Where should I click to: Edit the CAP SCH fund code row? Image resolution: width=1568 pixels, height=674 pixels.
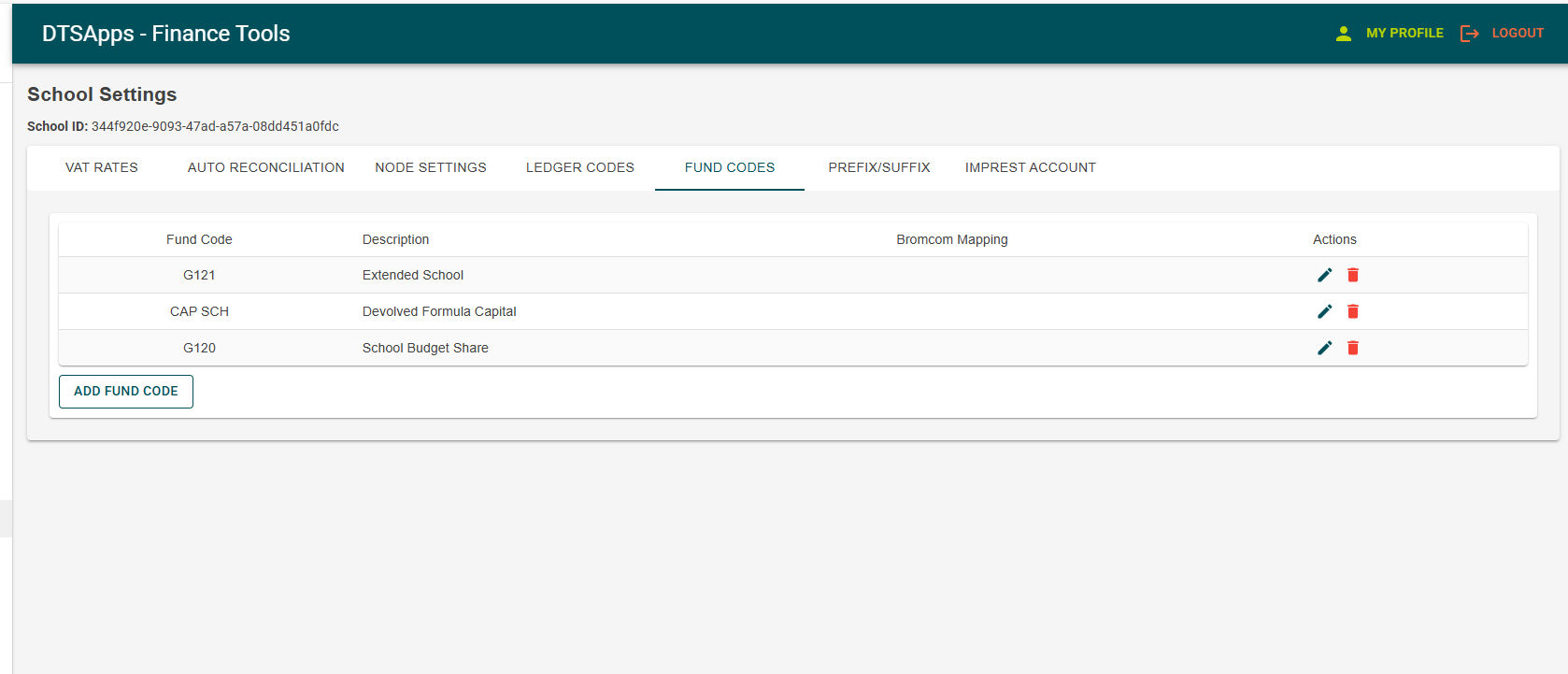(1324, 311)
